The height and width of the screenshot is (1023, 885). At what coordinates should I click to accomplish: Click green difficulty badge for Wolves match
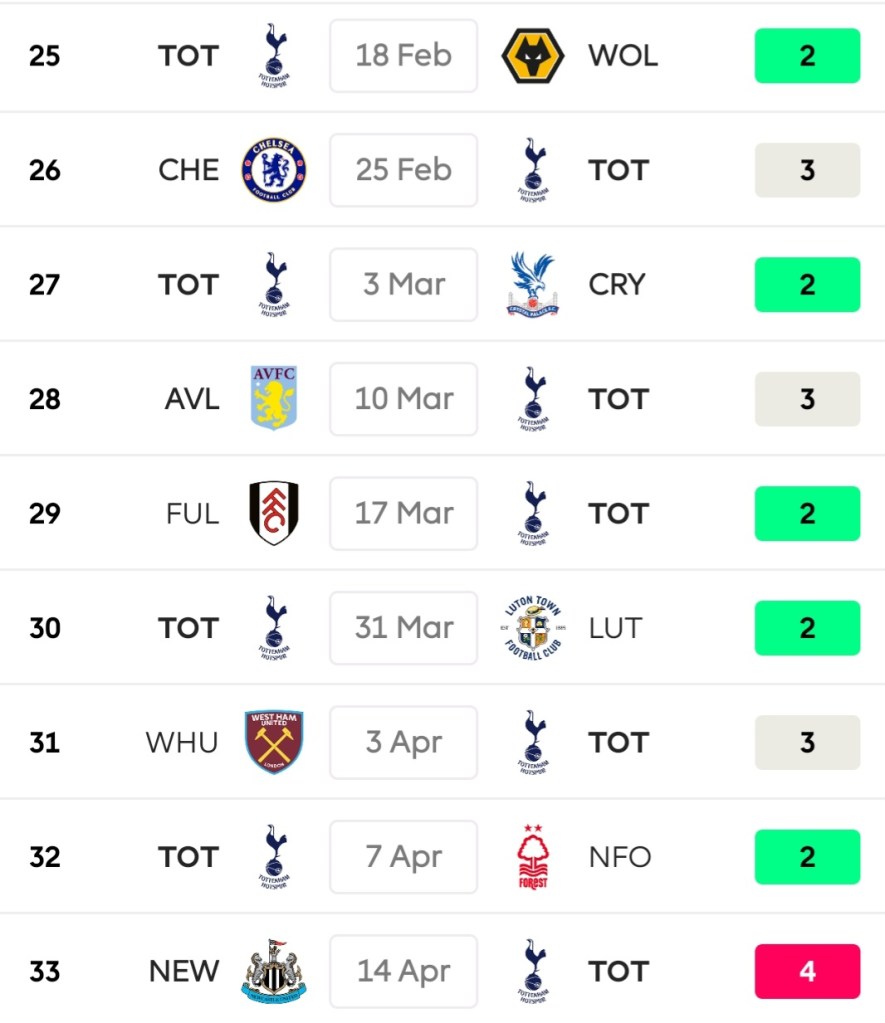coord(807,56)
